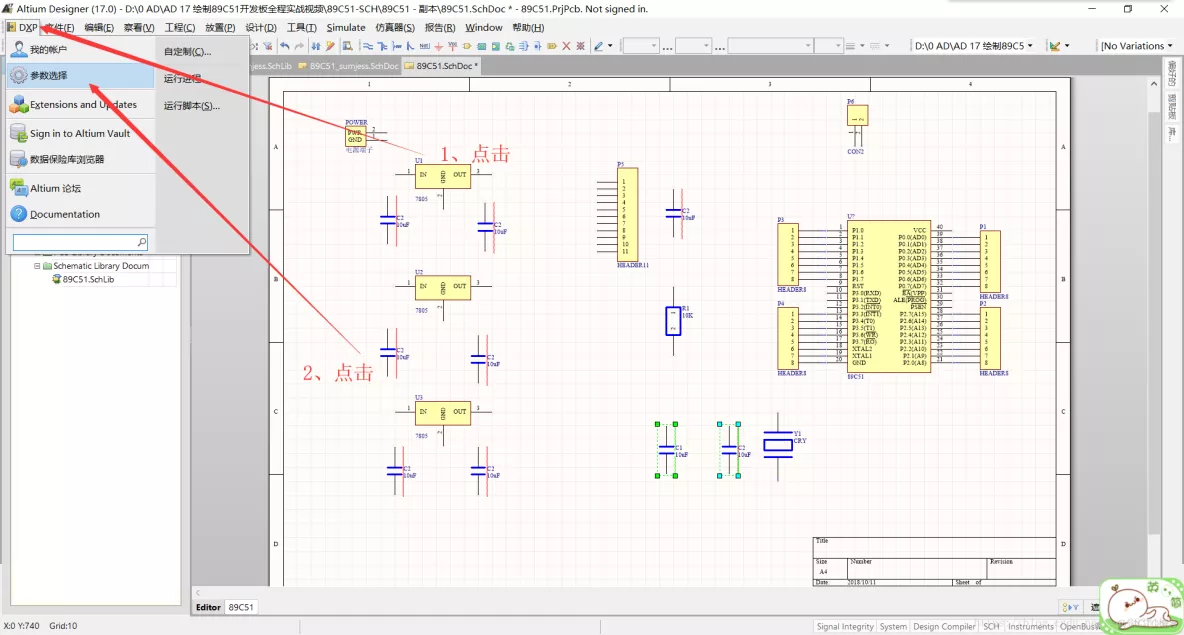
Task: Open Altium 论坛 forum entry
Action: tap(80, 188)
